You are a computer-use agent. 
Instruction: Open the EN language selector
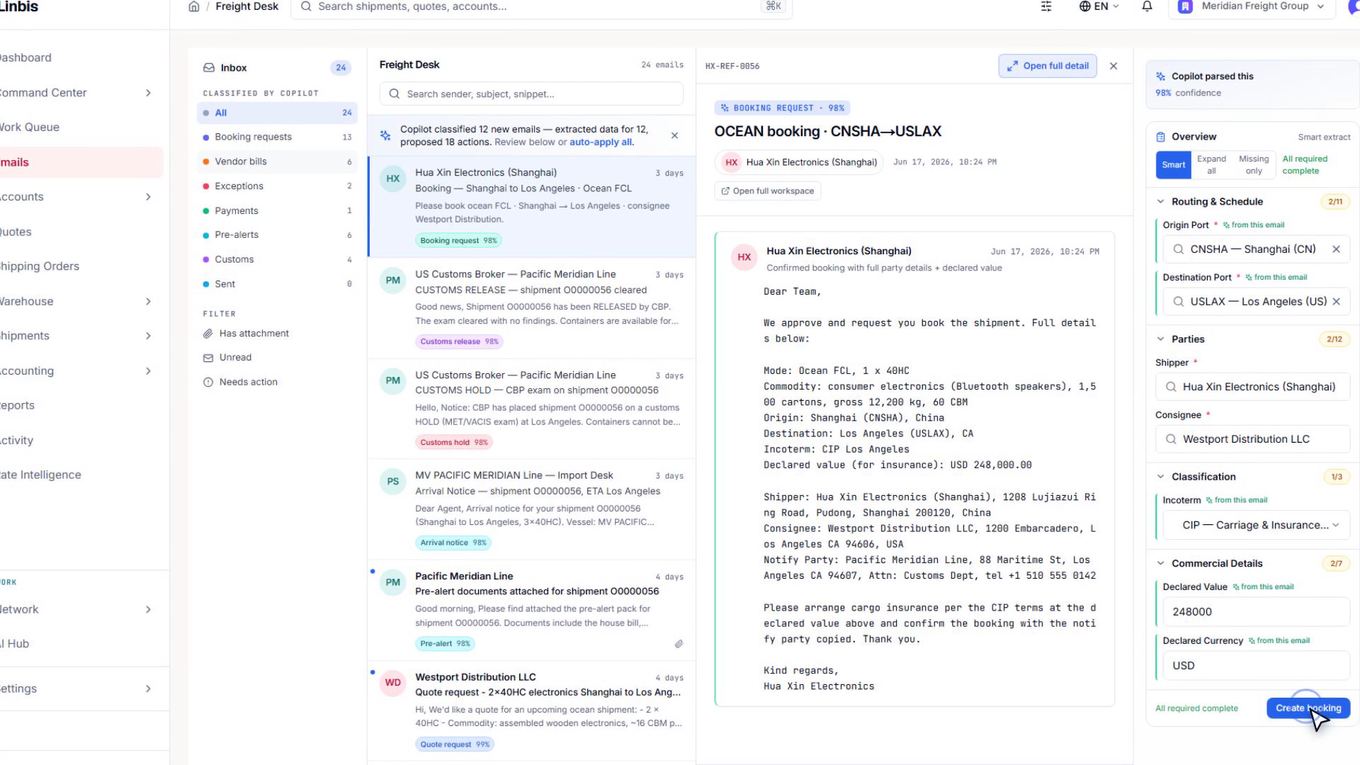[1099, 6]
